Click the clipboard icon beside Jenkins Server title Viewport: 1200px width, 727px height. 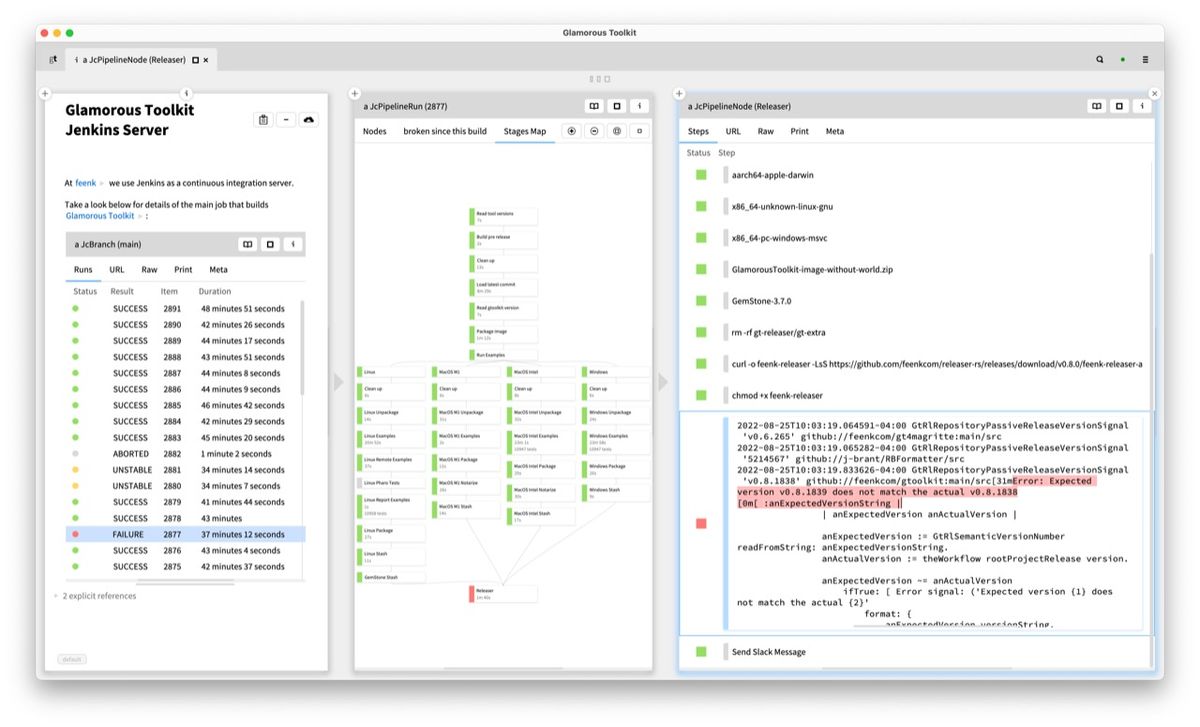263,120
